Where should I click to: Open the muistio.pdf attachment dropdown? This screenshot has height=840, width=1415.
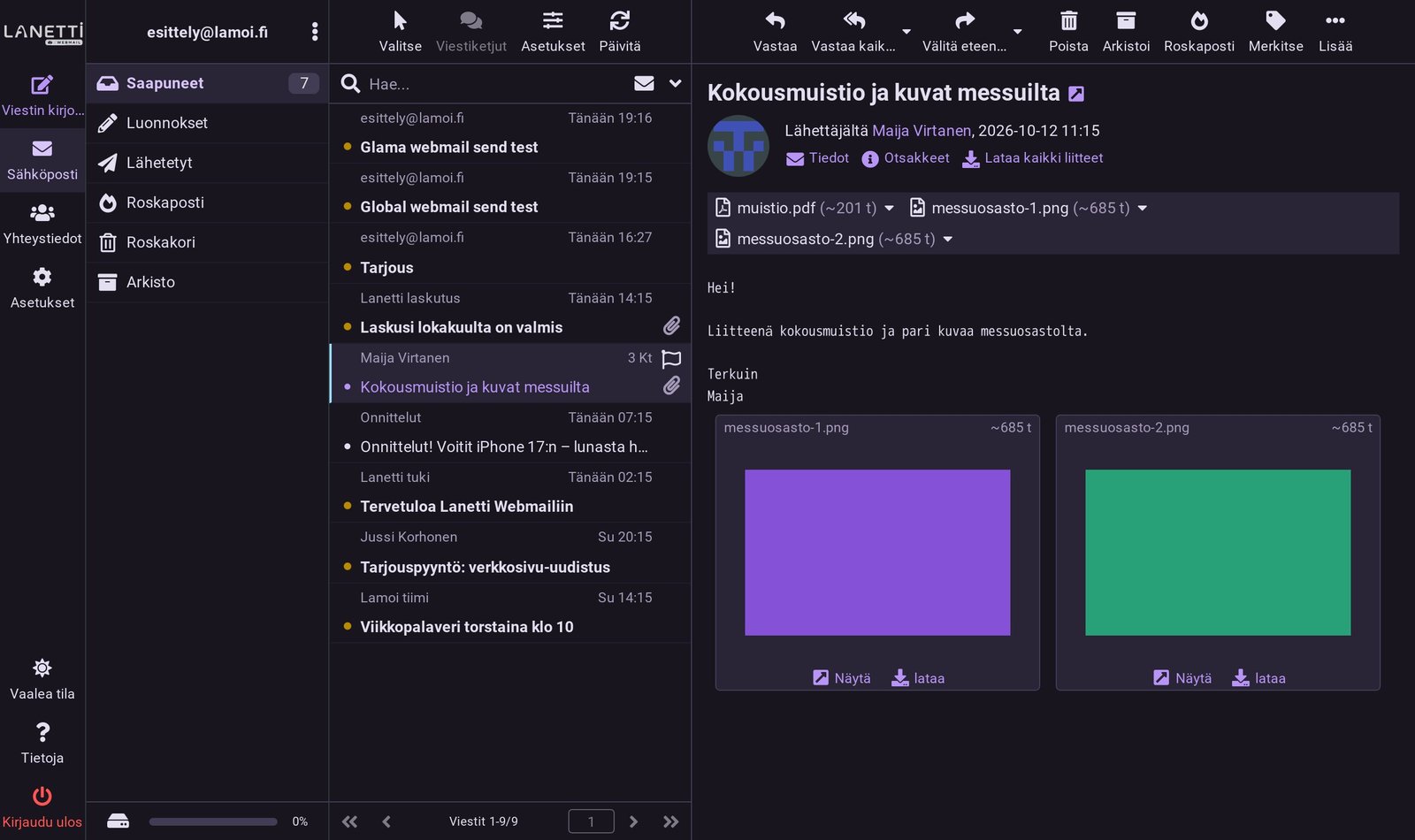click(890, 208)
